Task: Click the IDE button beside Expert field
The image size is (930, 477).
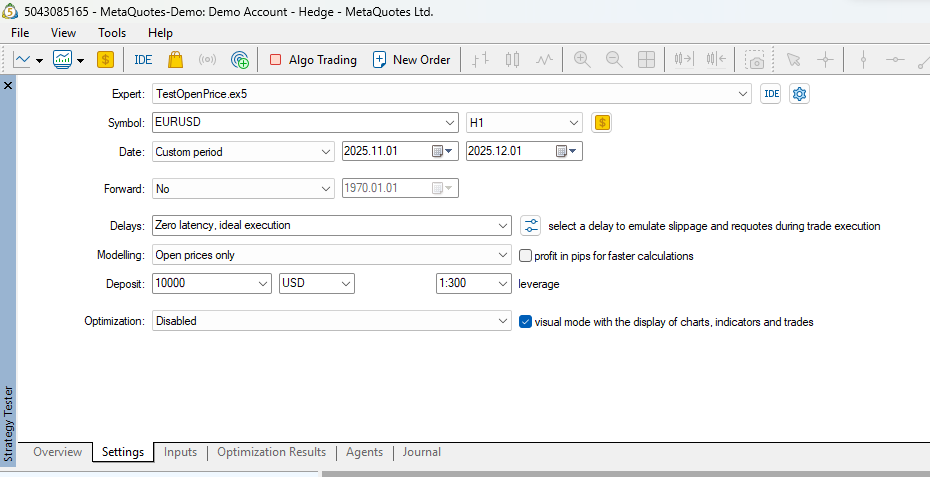Action: click(x=770, y=94)
